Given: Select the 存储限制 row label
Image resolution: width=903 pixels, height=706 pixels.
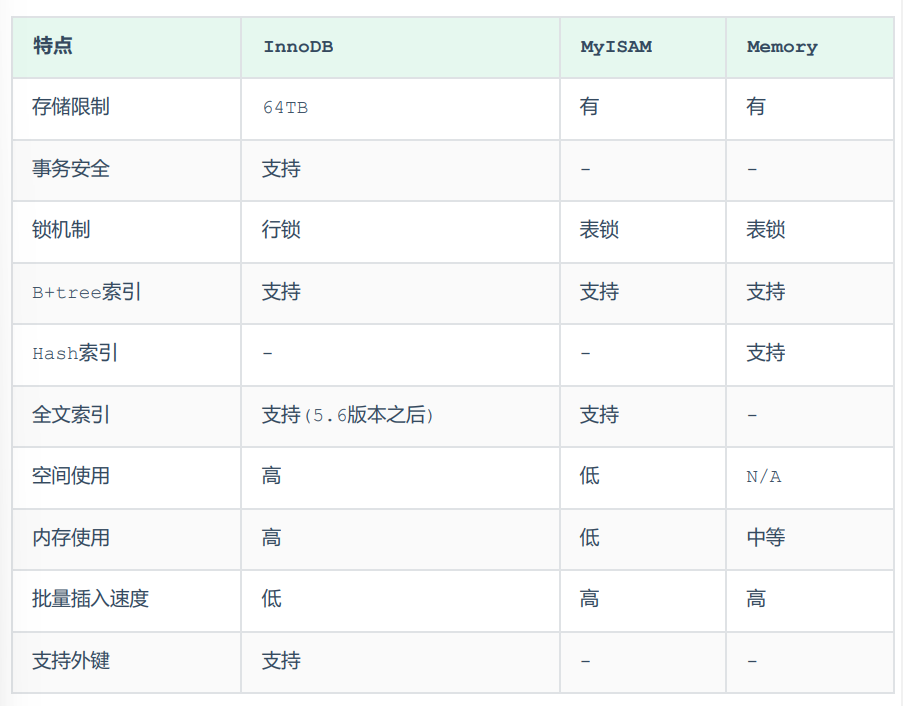Looking at the screenshot, I should (x=70, y=107).
